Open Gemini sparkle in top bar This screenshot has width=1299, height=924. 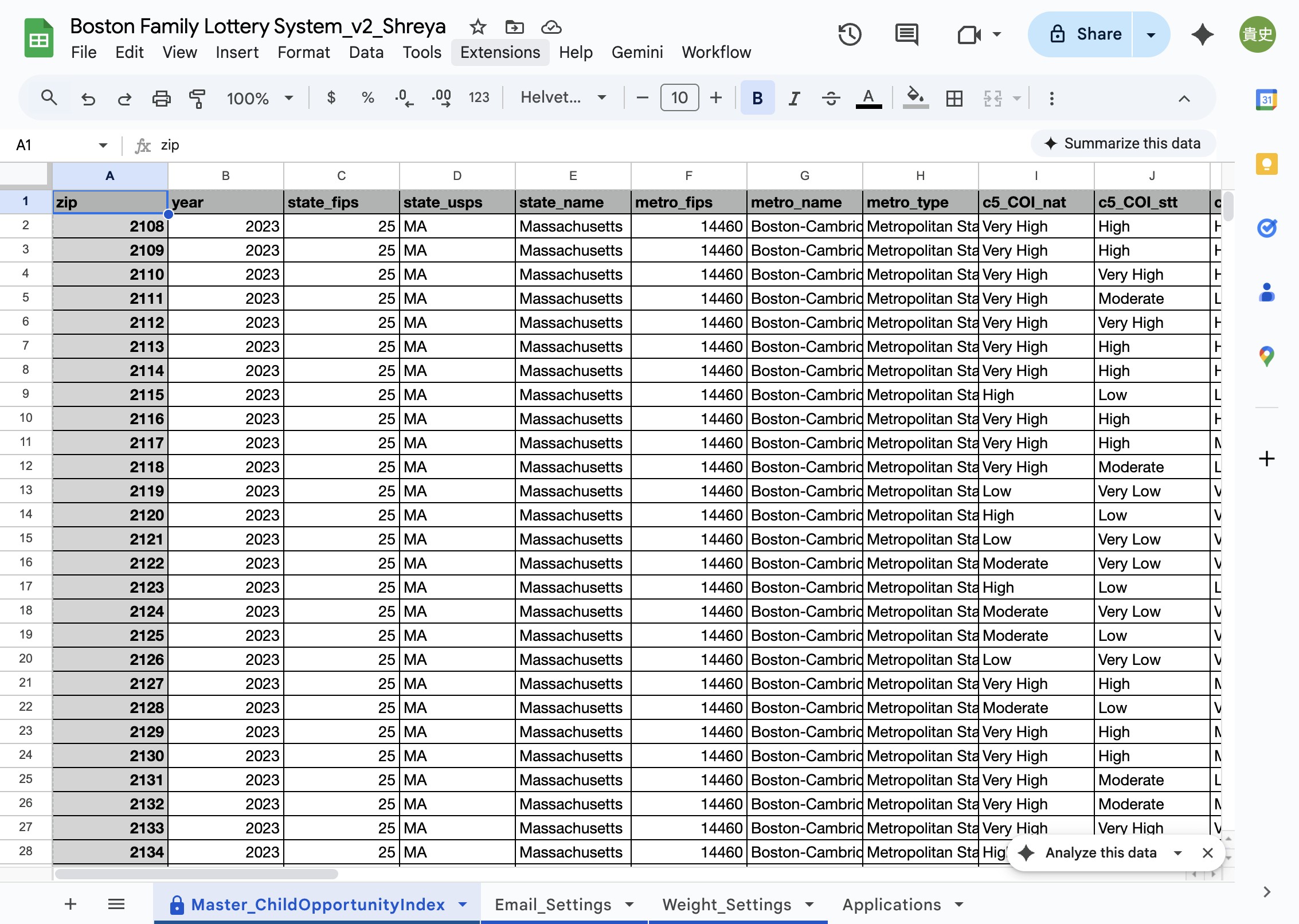1202,34
